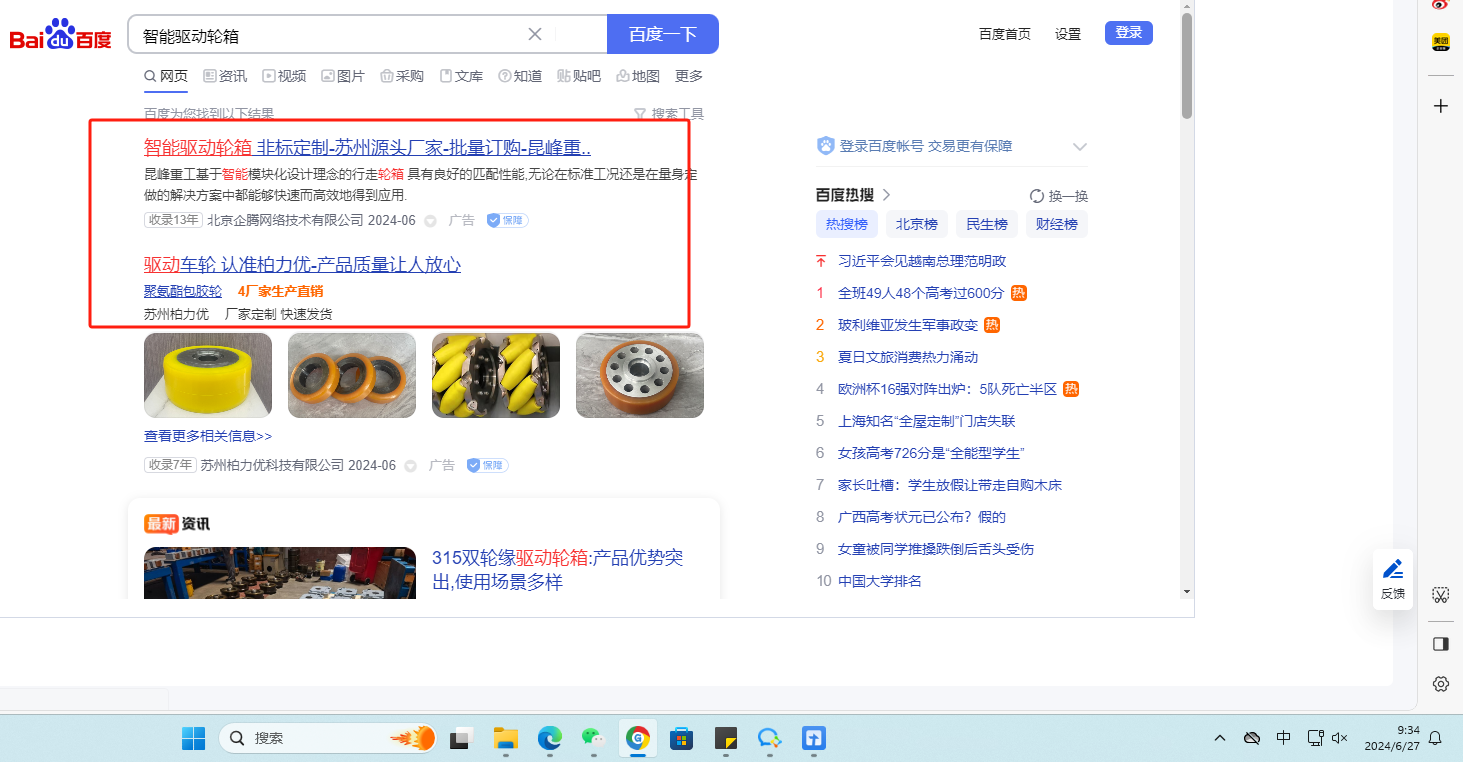Click 查看更多相关信息>> link

(x=208, y=436)
